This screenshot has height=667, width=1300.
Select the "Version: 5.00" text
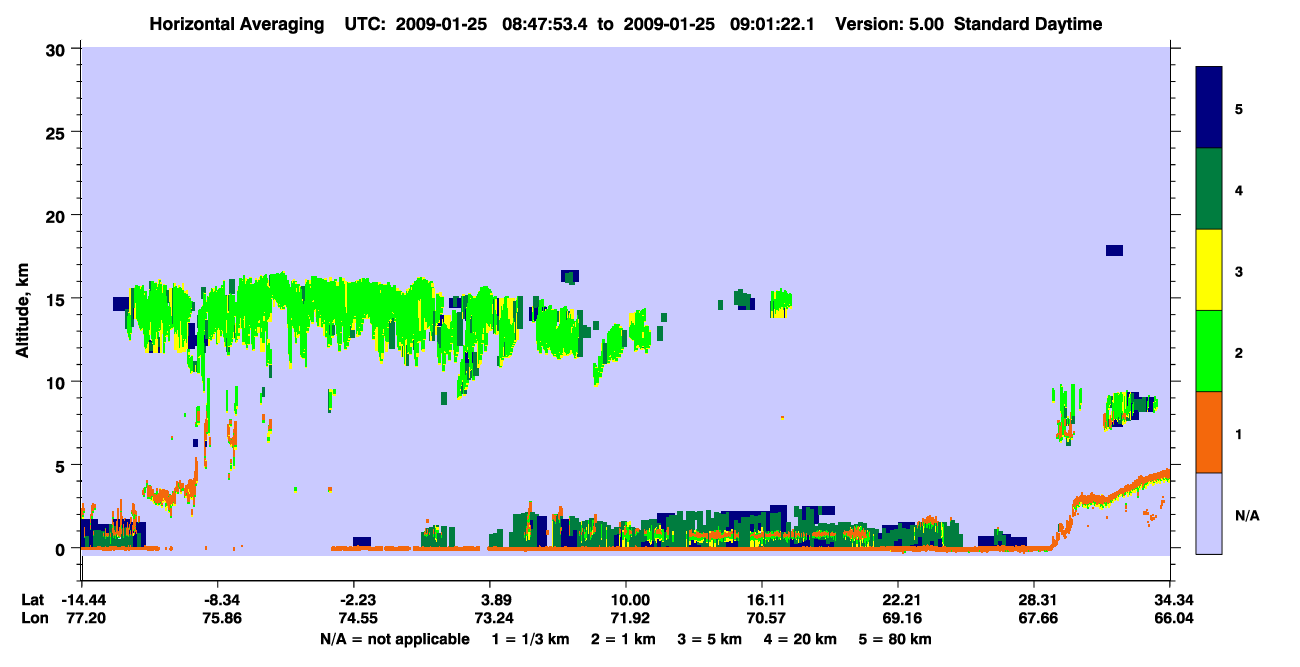(889, 24)
